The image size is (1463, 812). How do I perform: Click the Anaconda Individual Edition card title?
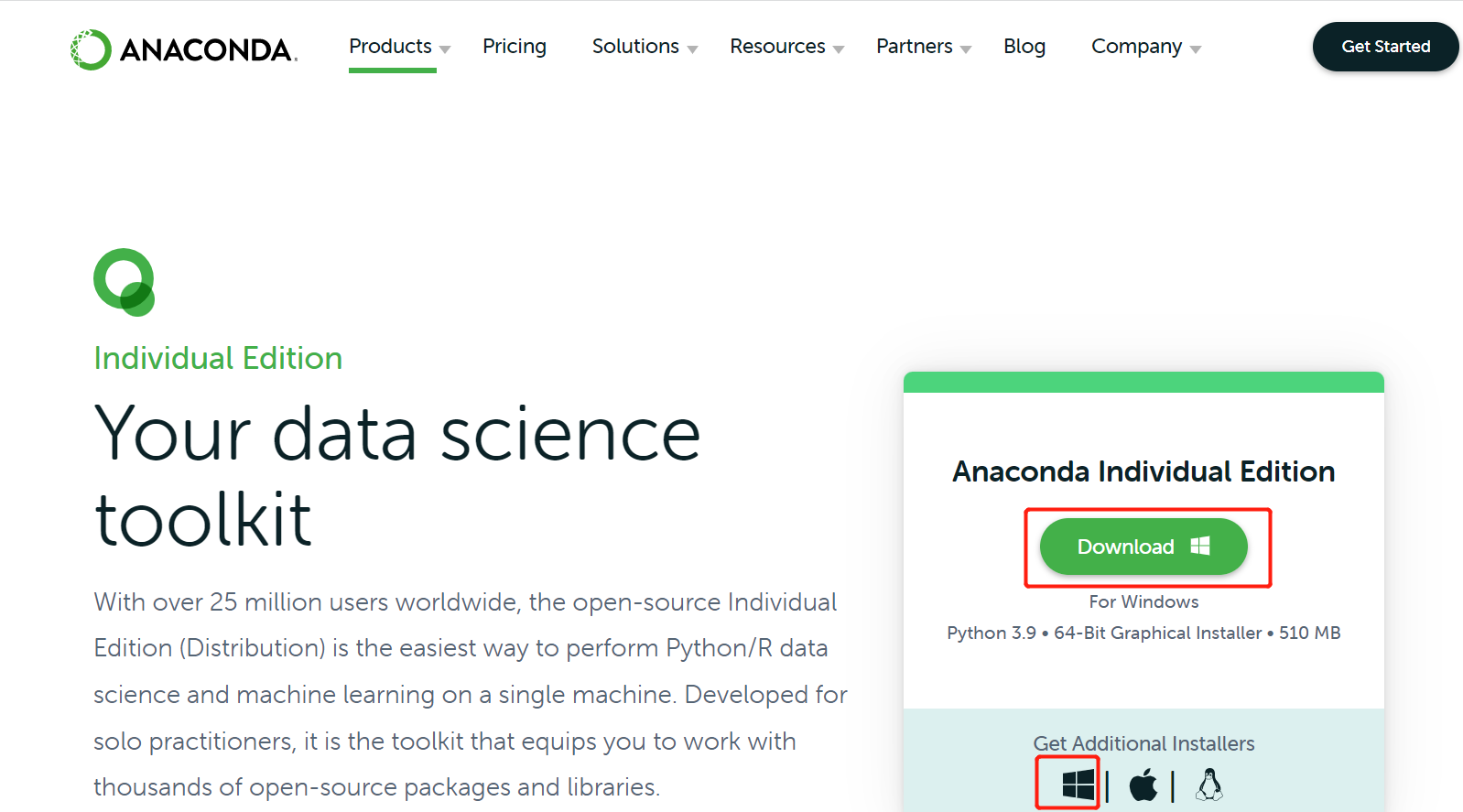(1143, 471)
